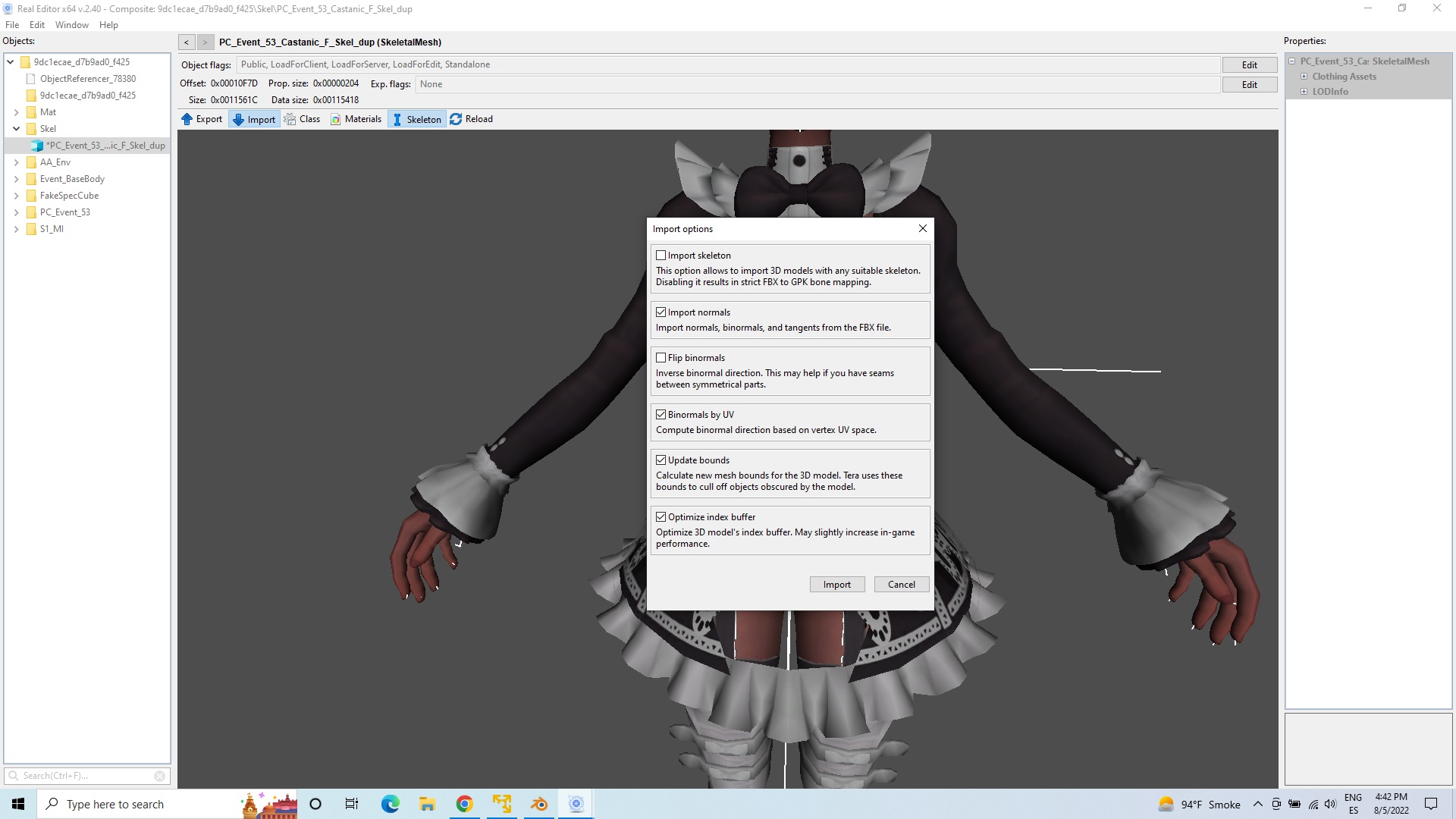Image resolution: width=1456 pixels, height=819 pixels.
Task: Uncheck Optimize index buffer option
Action: click(661, 517)
